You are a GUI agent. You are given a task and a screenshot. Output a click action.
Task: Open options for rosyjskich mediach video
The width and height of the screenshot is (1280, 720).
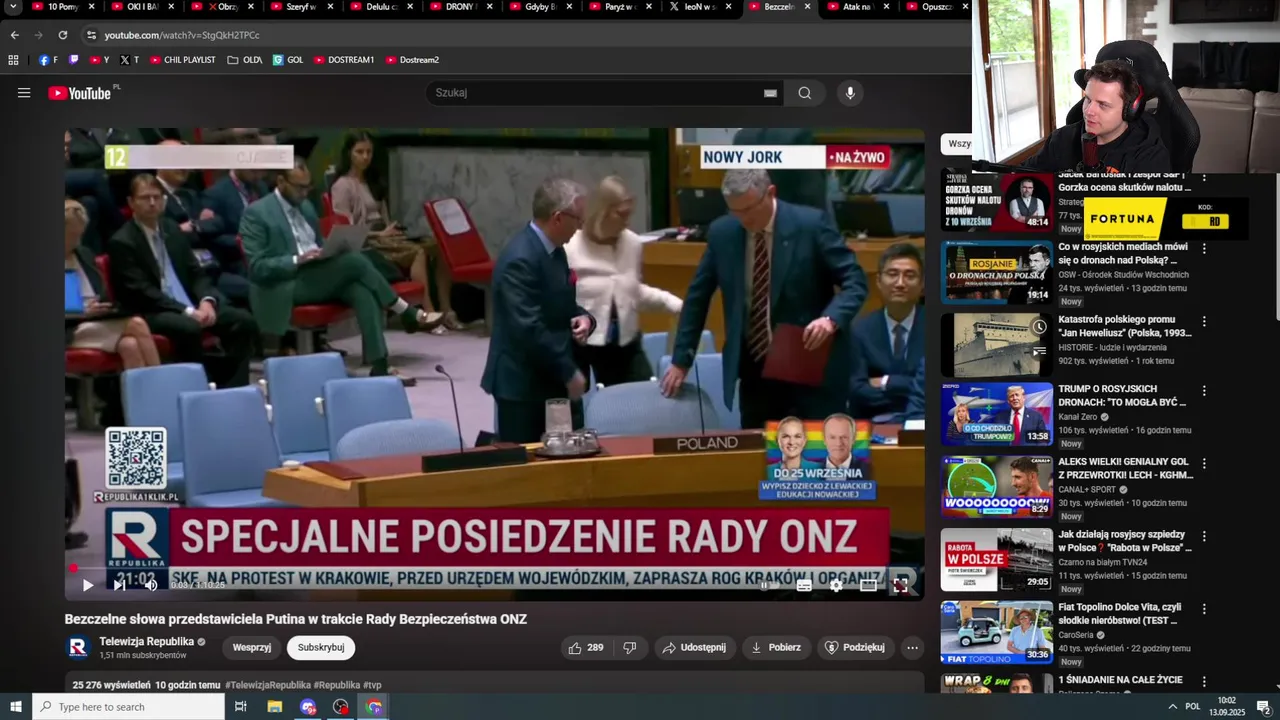click(1204, 248)
